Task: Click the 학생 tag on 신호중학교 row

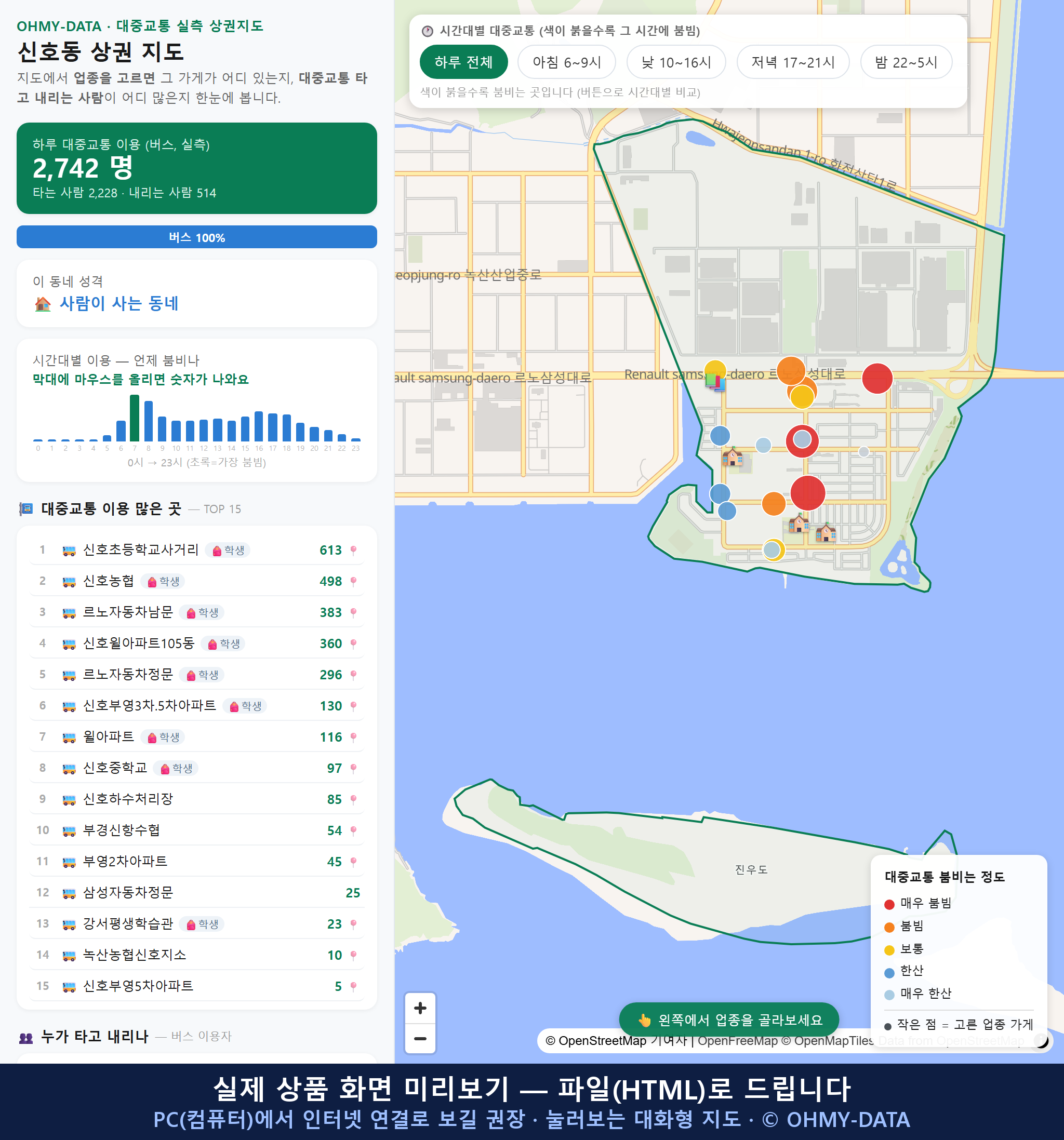Action: pos(177,769)
